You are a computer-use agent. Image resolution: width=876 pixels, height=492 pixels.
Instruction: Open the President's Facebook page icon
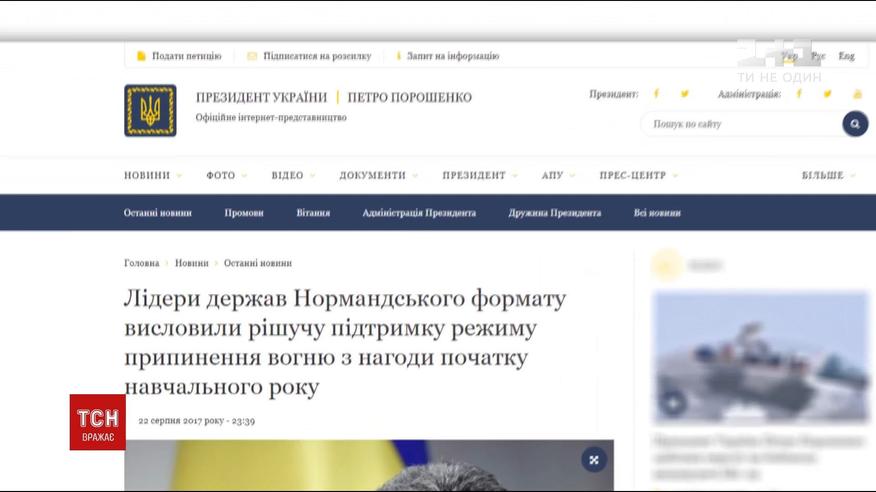657,94
